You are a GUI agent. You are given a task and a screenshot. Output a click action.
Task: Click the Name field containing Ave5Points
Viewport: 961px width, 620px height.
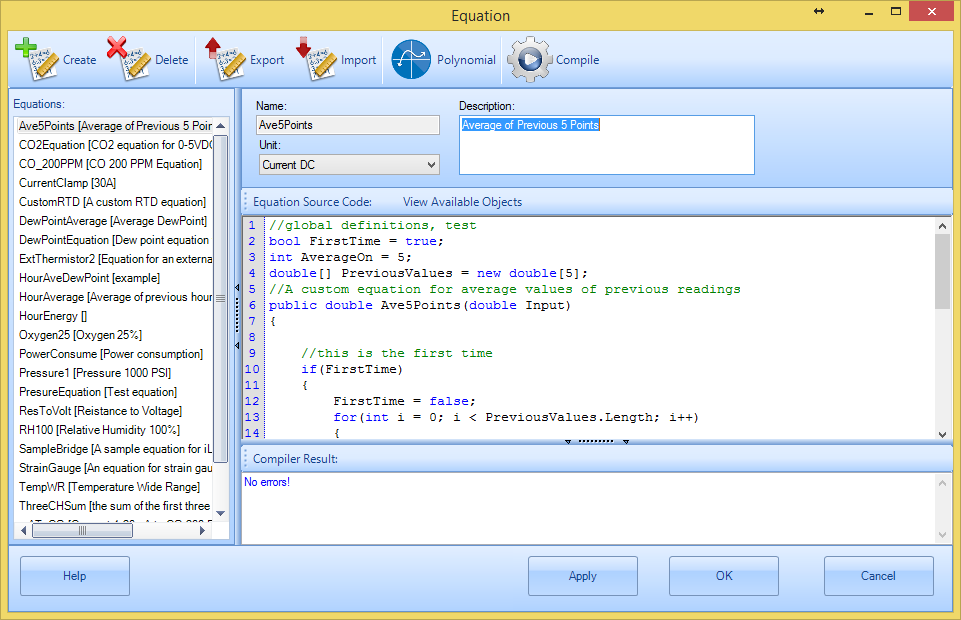pos(348,125)
